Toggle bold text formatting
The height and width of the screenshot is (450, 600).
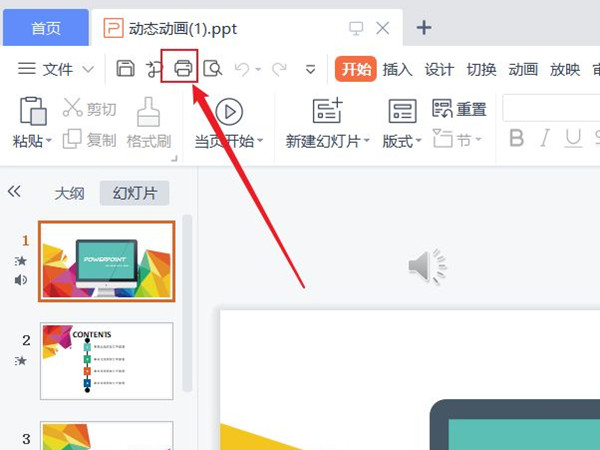tap(517, 138)
